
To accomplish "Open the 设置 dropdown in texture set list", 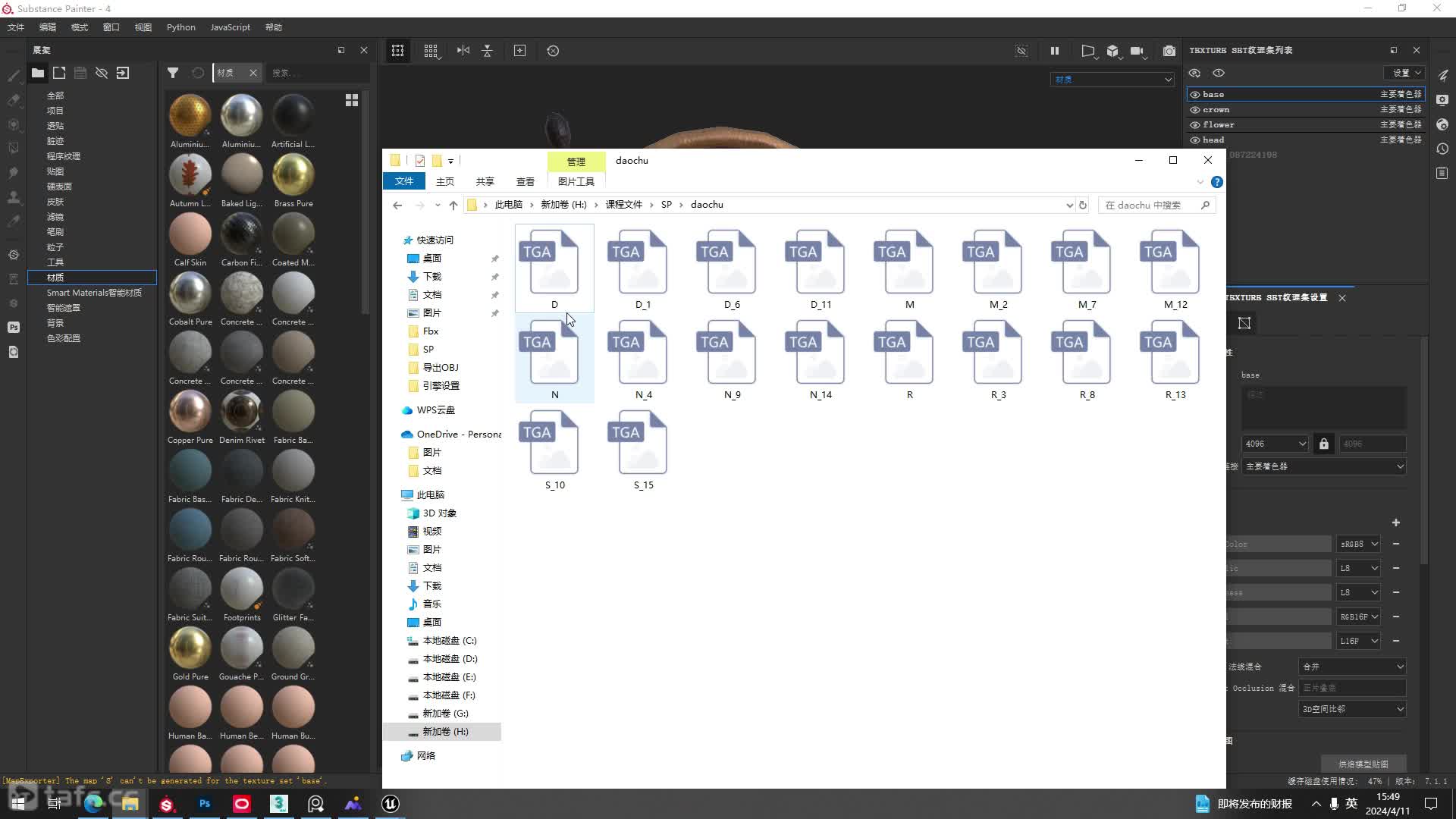I will point(1404,73).
